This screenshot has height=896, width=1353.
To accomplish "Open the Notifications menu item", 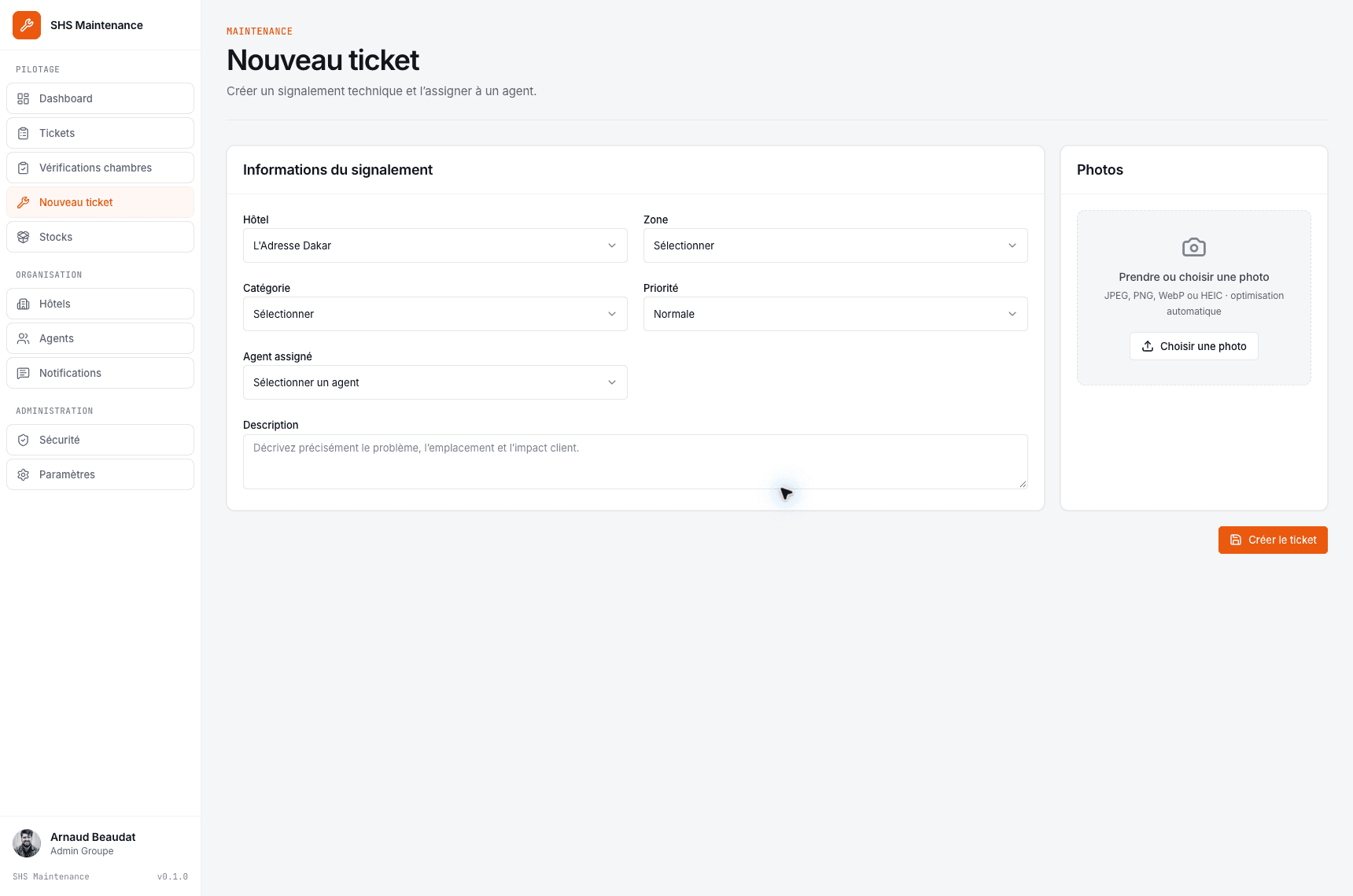I will 100,373.
